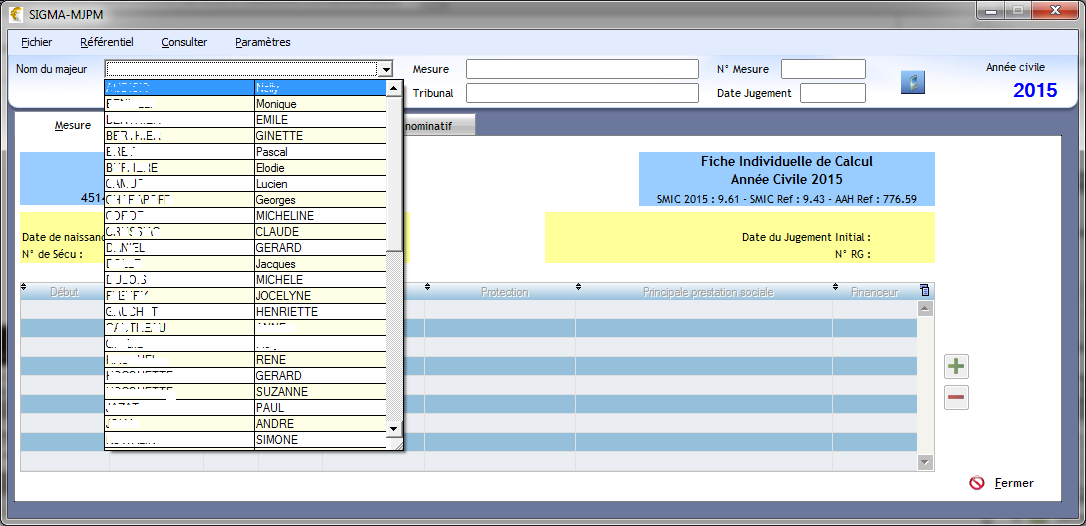Click dropdown list scrollbar down arrow

click(x=394, y=428)
